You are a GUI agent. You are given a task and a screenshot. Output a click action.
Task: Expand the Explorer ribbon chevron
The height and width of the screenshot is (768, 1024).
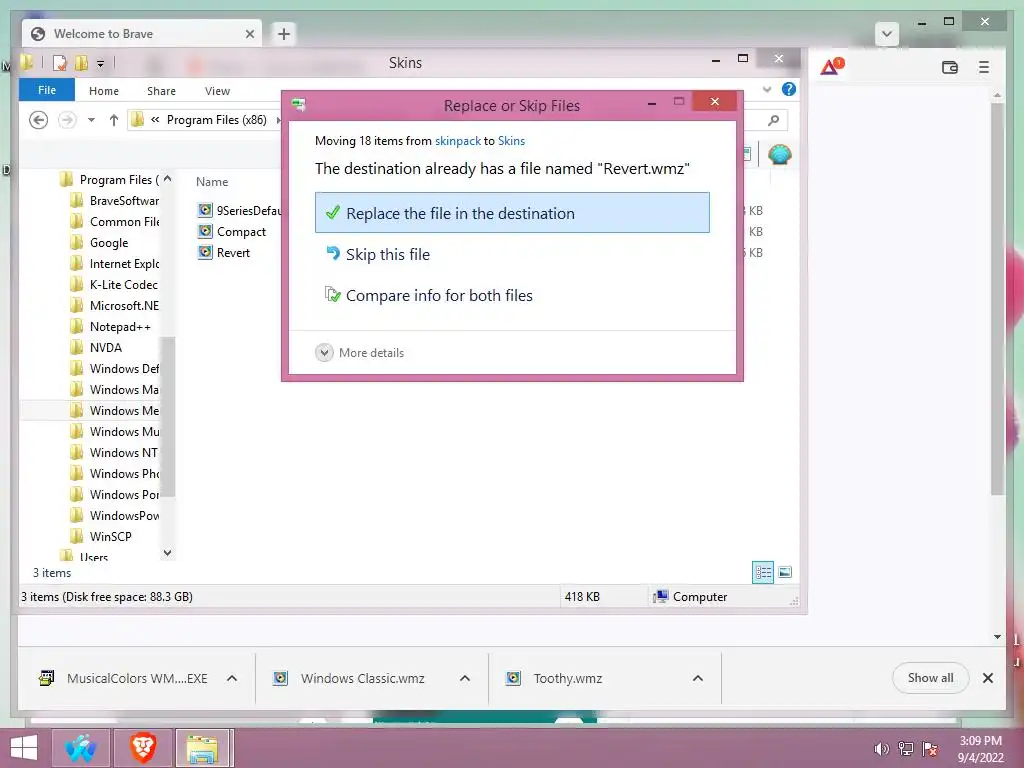[x=767, y=89]
